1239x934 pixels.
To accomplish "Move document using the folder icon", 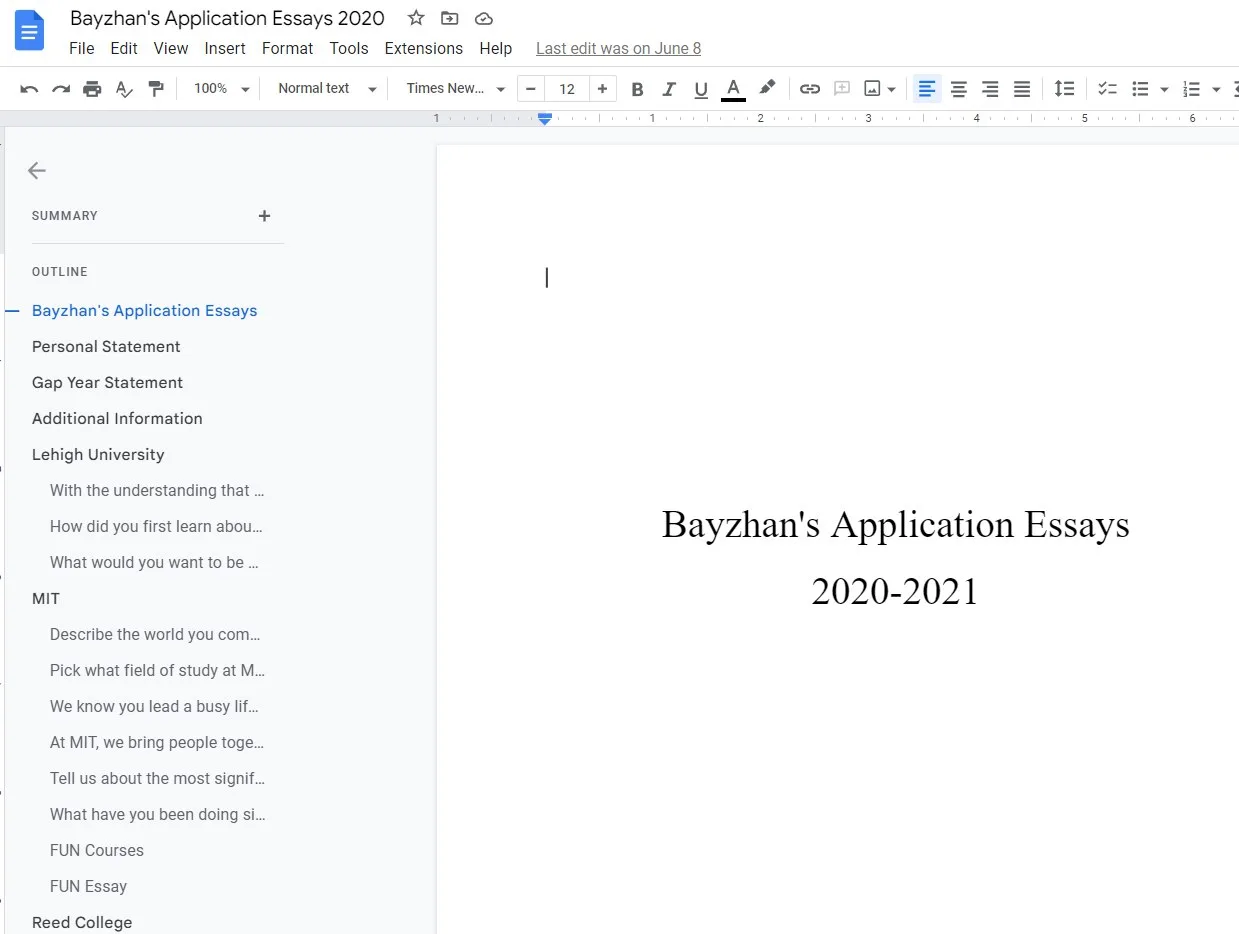I will pyautogui.click(x=450, y=18).
